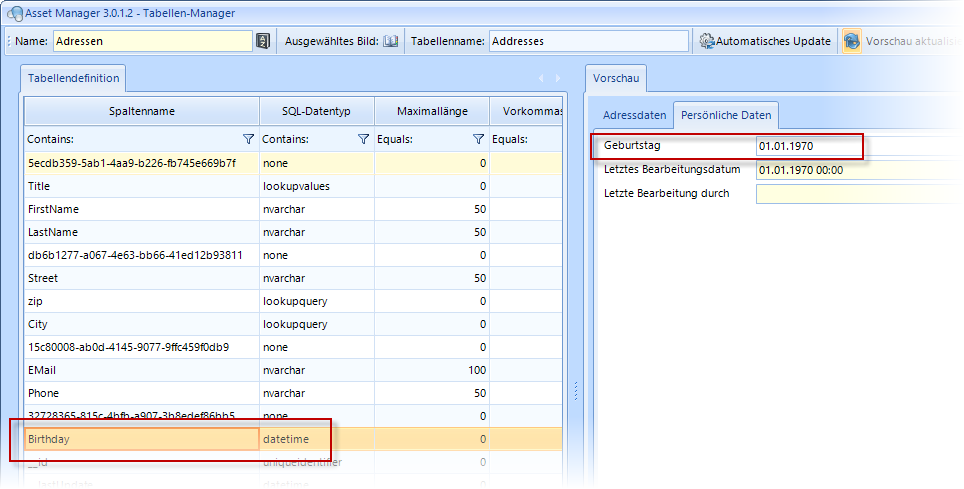Select the zip row
Image resolution: width=964 pixels, height=489 pixels.
tap(293, 301)
